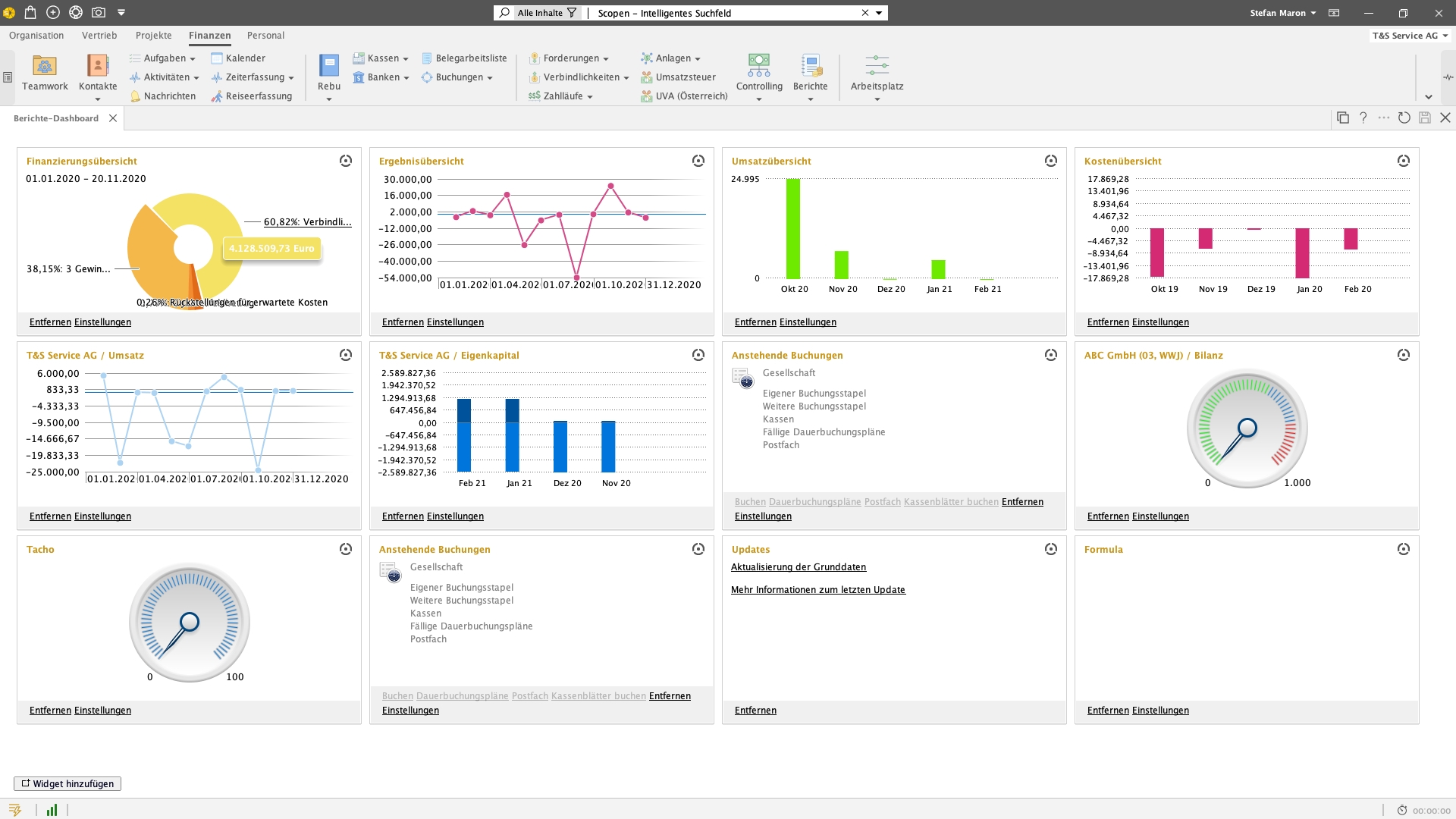Click the dashboard reload icon
The image size is (1456, 819).
click(x=1404, y=118)
